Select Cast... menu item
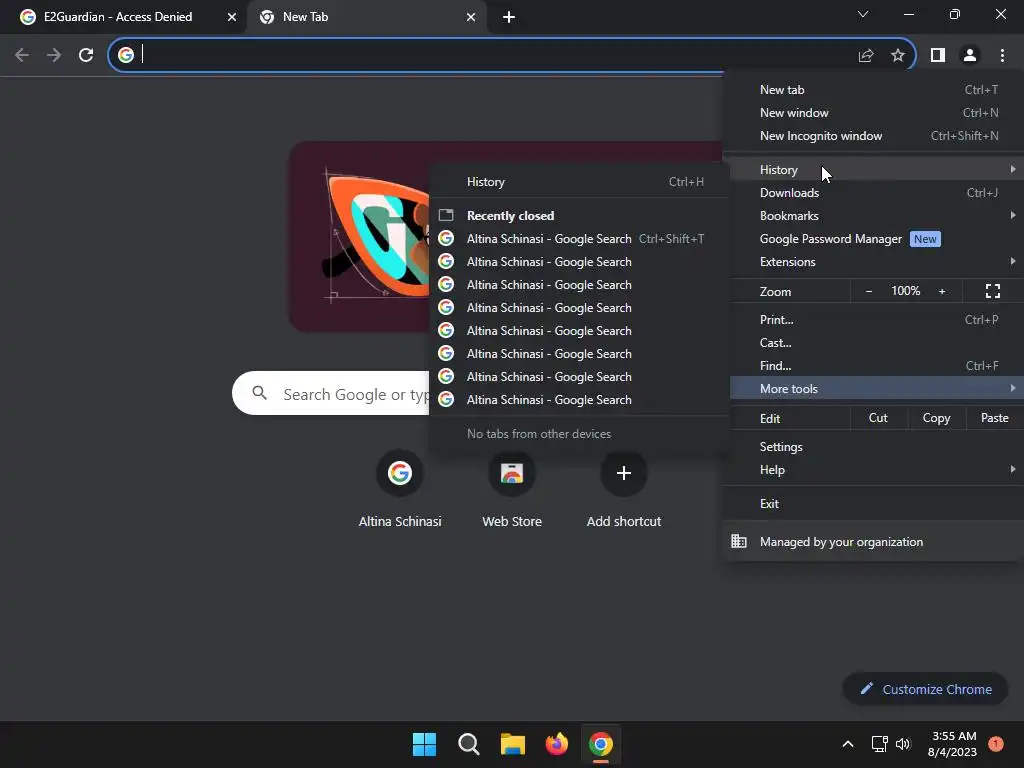The width and height of the screenshot is (1024, 768). 874,343
